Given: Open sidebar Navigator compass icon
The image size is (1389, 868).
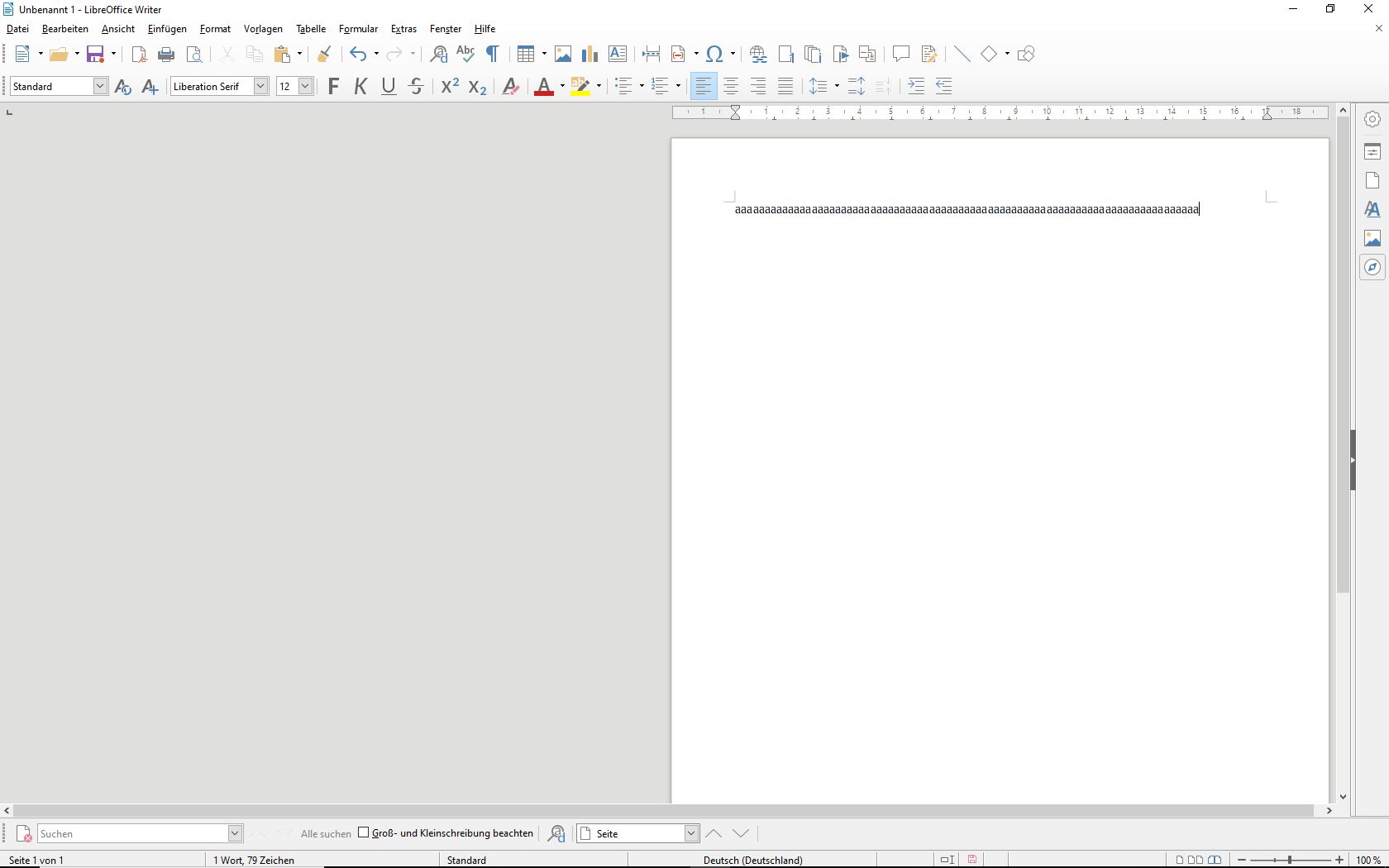Looking at the screenshot, I should tap(1372, 268).
